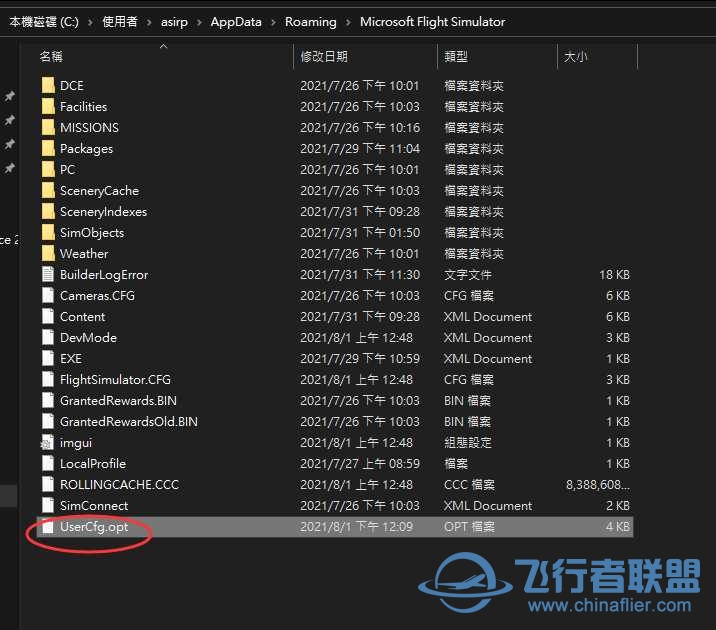Click Cameras.CFG file name
The width and height of the screenshot is (716, 630).
pos(97,295)
